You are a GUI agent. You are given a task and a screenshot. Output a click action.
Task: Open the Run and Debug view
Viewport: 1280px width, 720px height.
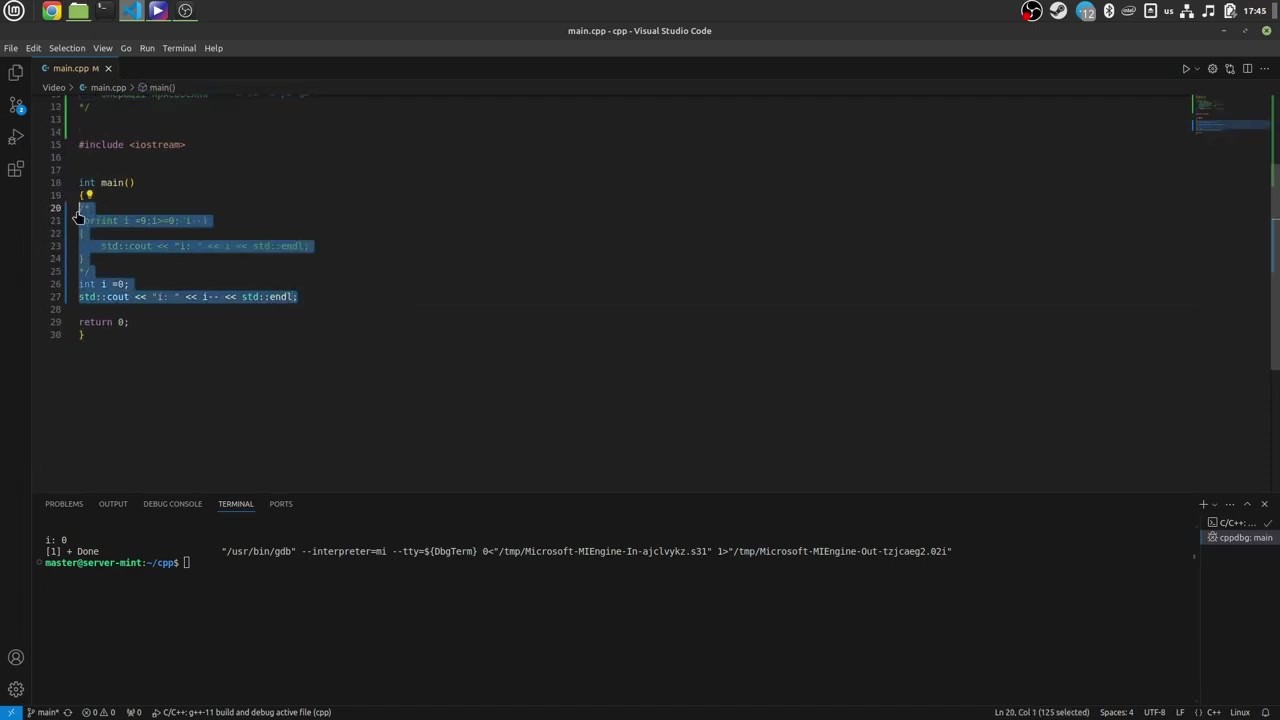16,137
